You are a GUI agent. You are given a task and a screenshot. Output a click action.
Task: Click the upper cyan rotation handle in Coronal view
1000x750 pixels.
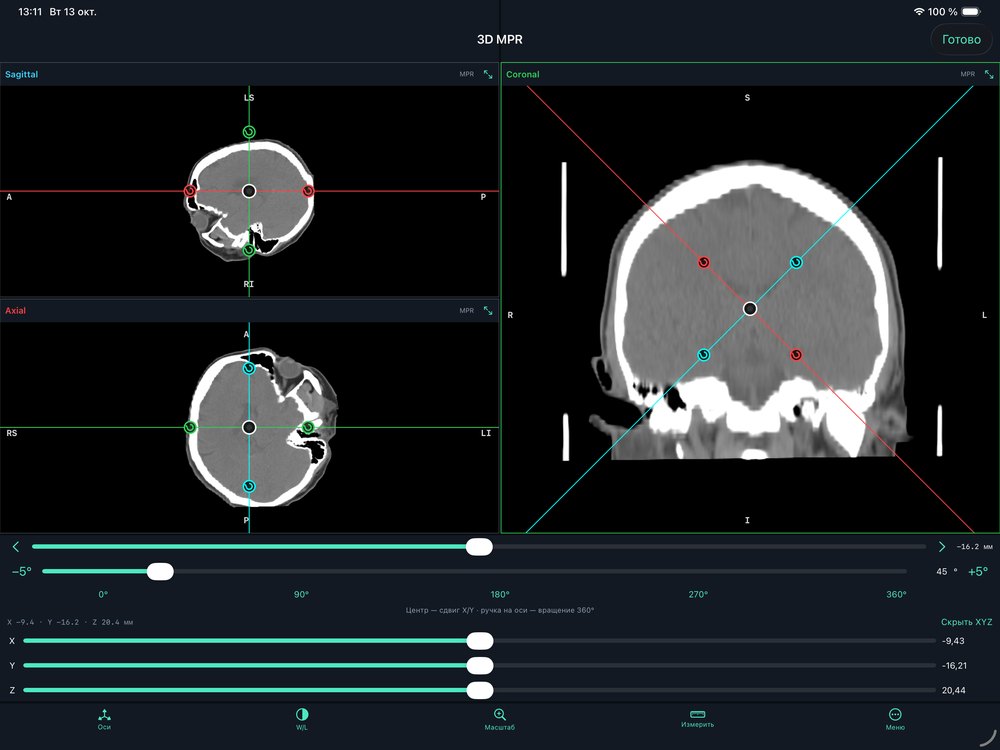[x=796, y=262]
